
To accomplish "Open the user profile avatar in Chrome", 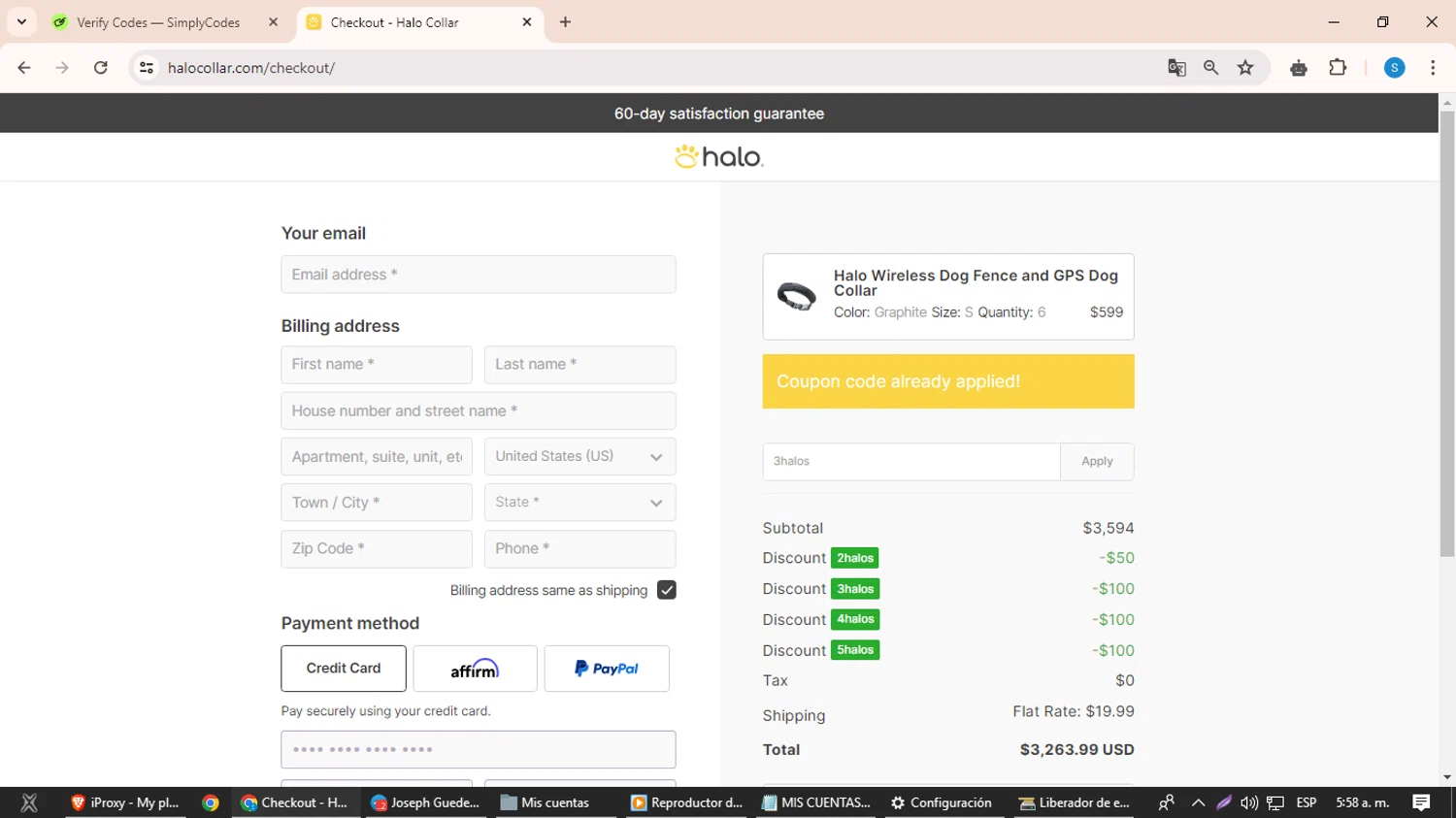I will [1394, 68].
